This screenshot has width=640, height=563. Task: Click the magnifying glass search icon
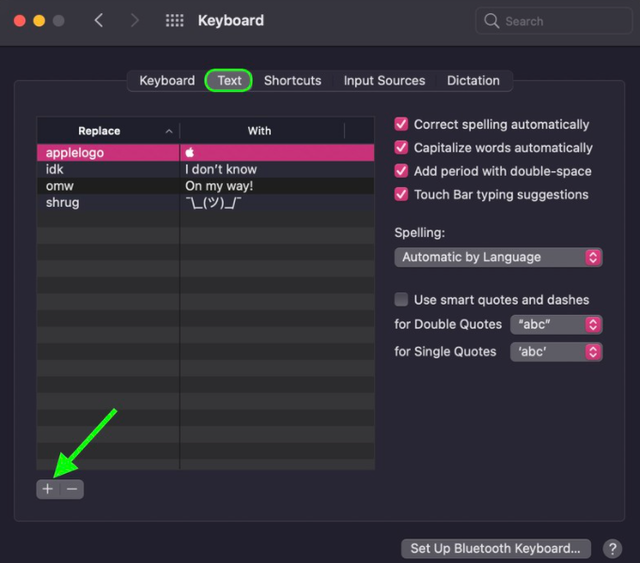pyautogui.click(x=491, y=21)
